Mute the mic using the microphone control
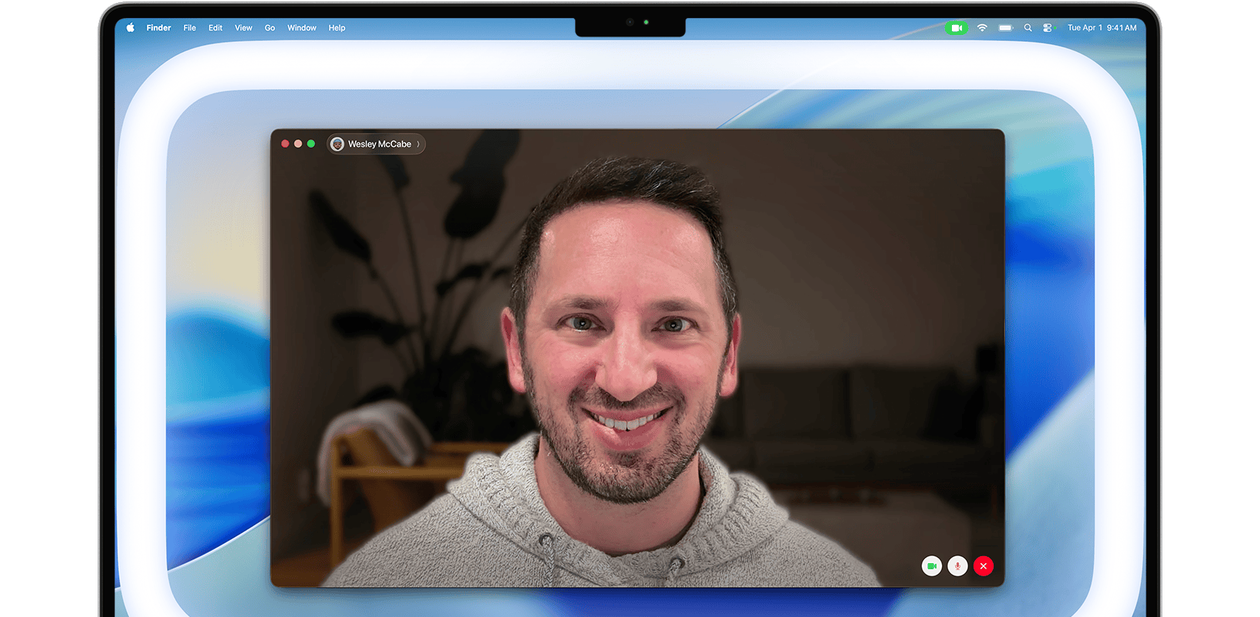This screenshot has height=617, width=1260. coord(957,565)
